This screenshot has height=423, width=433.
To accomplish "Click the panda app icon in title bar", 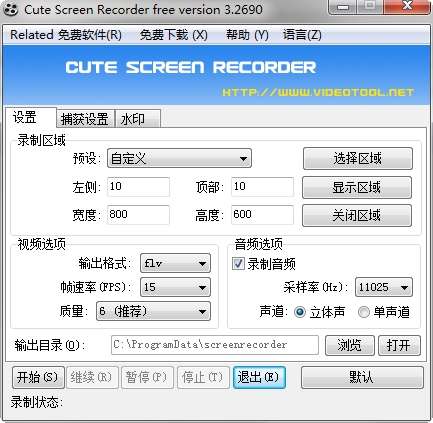I will click(x=11, y=10).
